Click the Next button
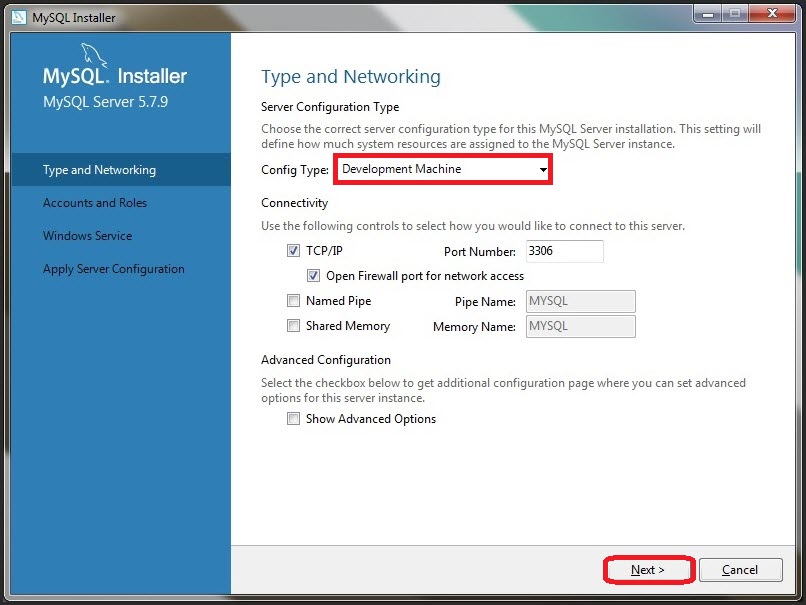The width and height of the screenshot is (806, 605). point(649,570)
